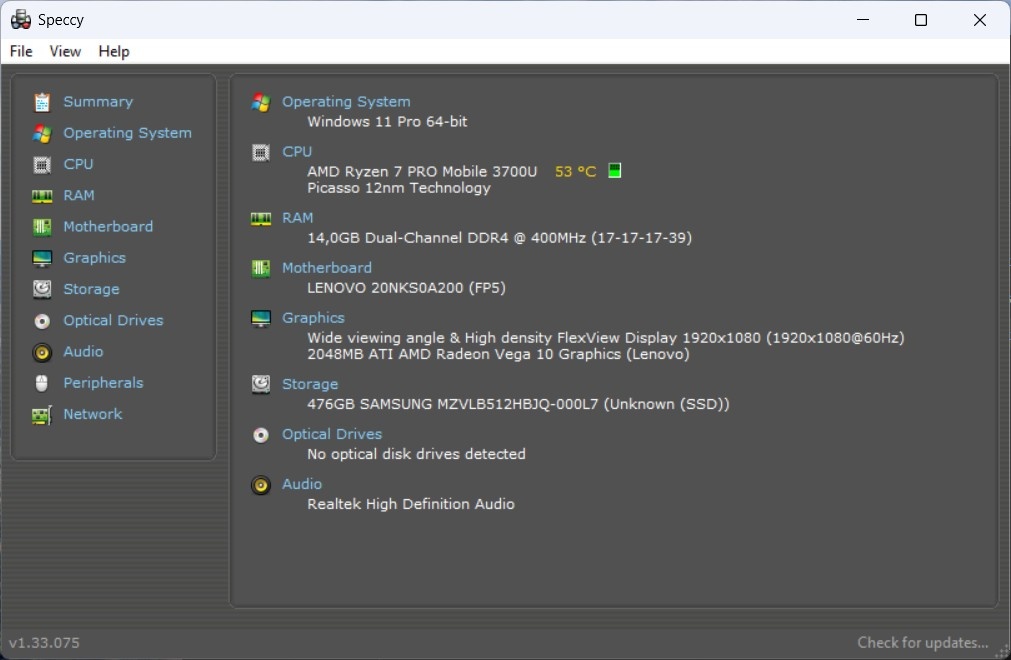The height and width of the screenshot is (660, 1011).
Task: Open Motherboard section via its sidebar icon
Action: [x=42, y=226]
